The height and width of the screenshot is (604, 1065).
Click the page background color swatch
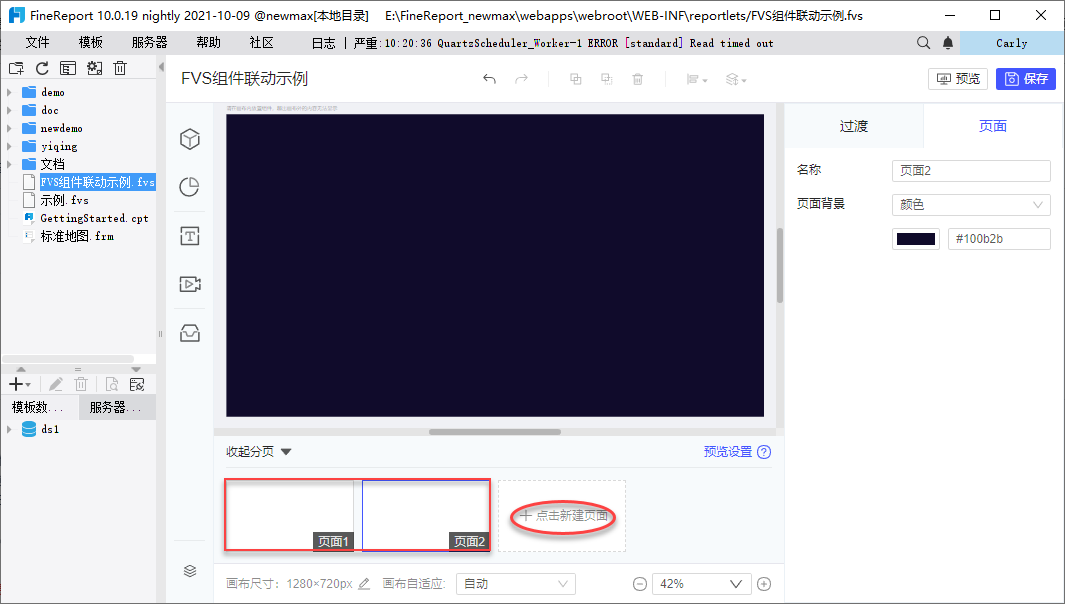pyautogui.click(x=916, y=238)
